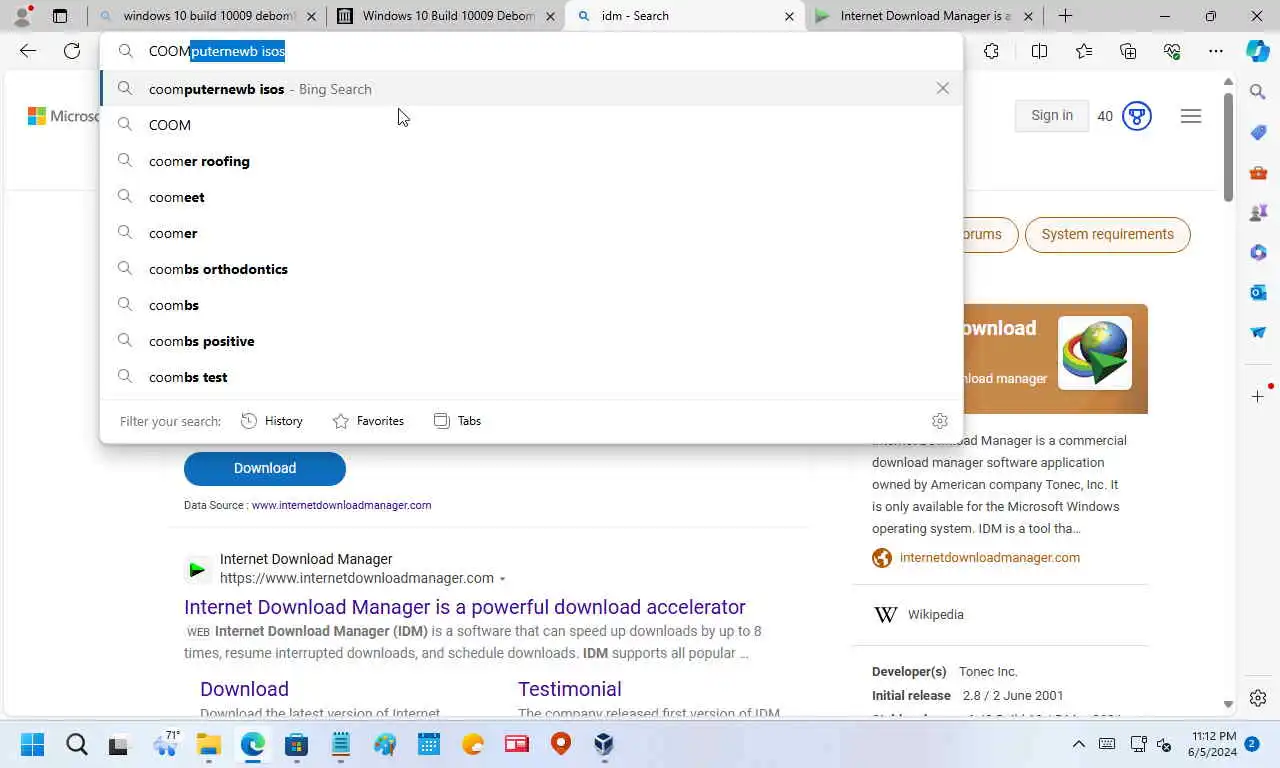1280x768 pixels.
Task: Open the sidebar Shopping tag icon
Action: click(x=1258, y=132)
